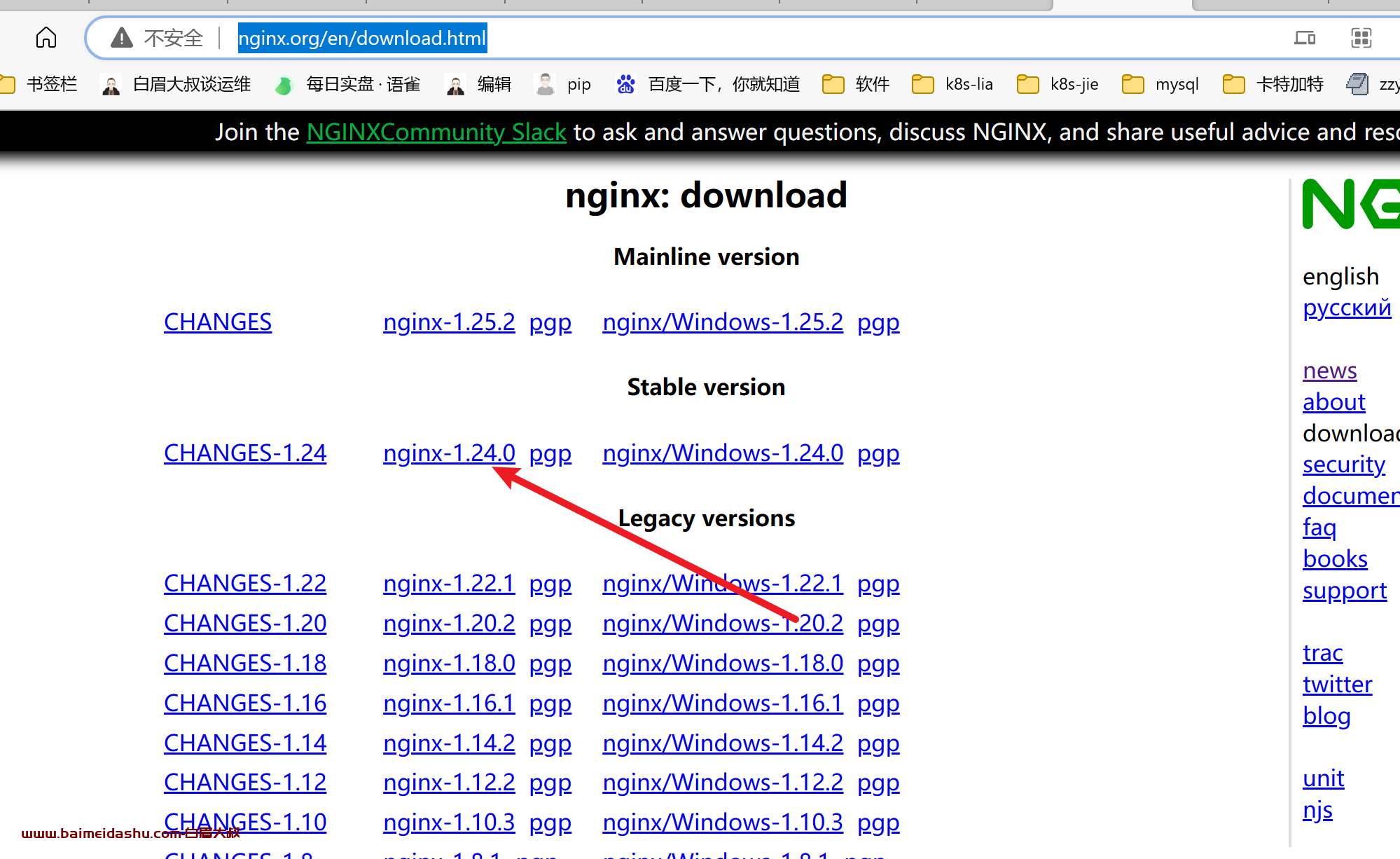This screenshot has width=1400, height=859.
Task: Click the QR code icon in address bar
Action: (1361, 38)
